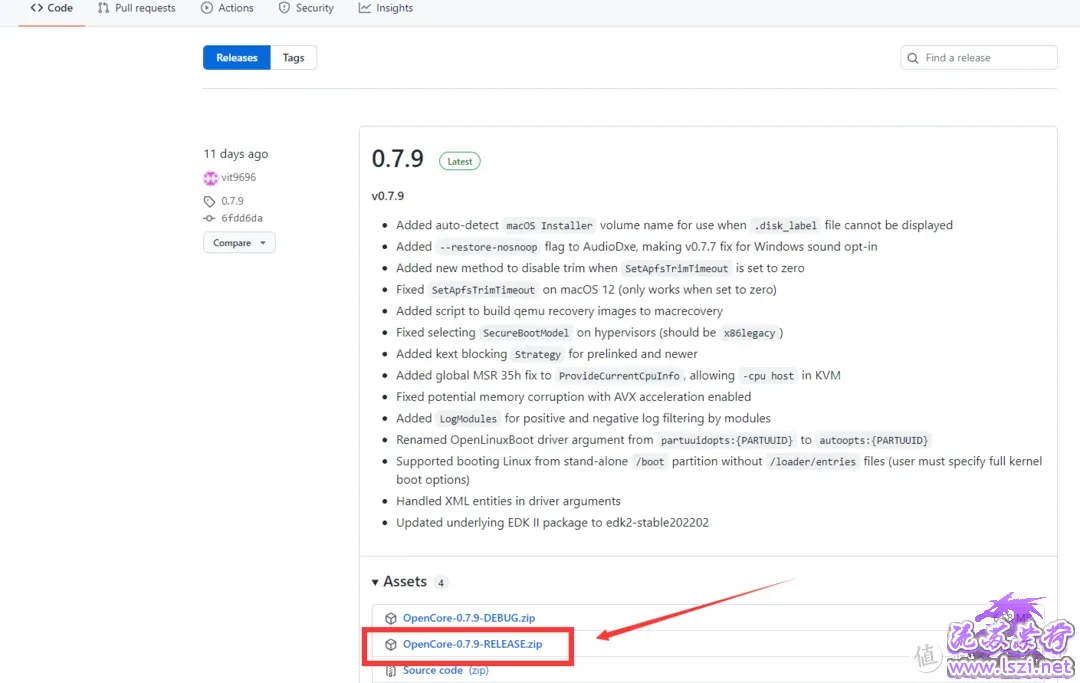Screen dimensions: 1080x683
Task: Open the Compare dropdown
Action: coord(239,243)
